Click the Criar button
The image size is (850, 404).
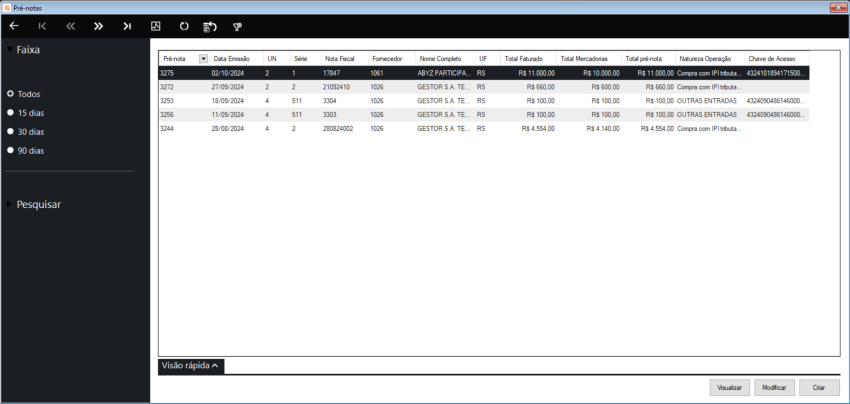point(819,388)
